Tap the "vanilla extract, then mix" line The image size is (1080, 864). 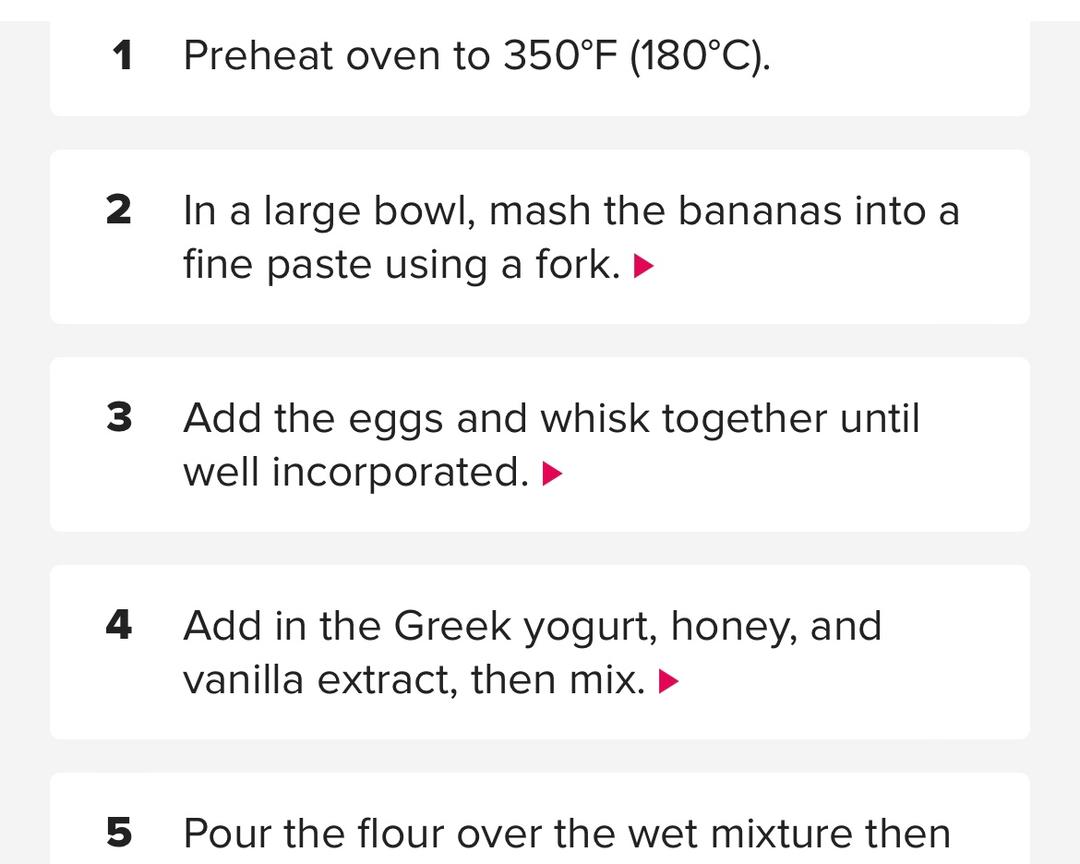click(x=414, y=680)
